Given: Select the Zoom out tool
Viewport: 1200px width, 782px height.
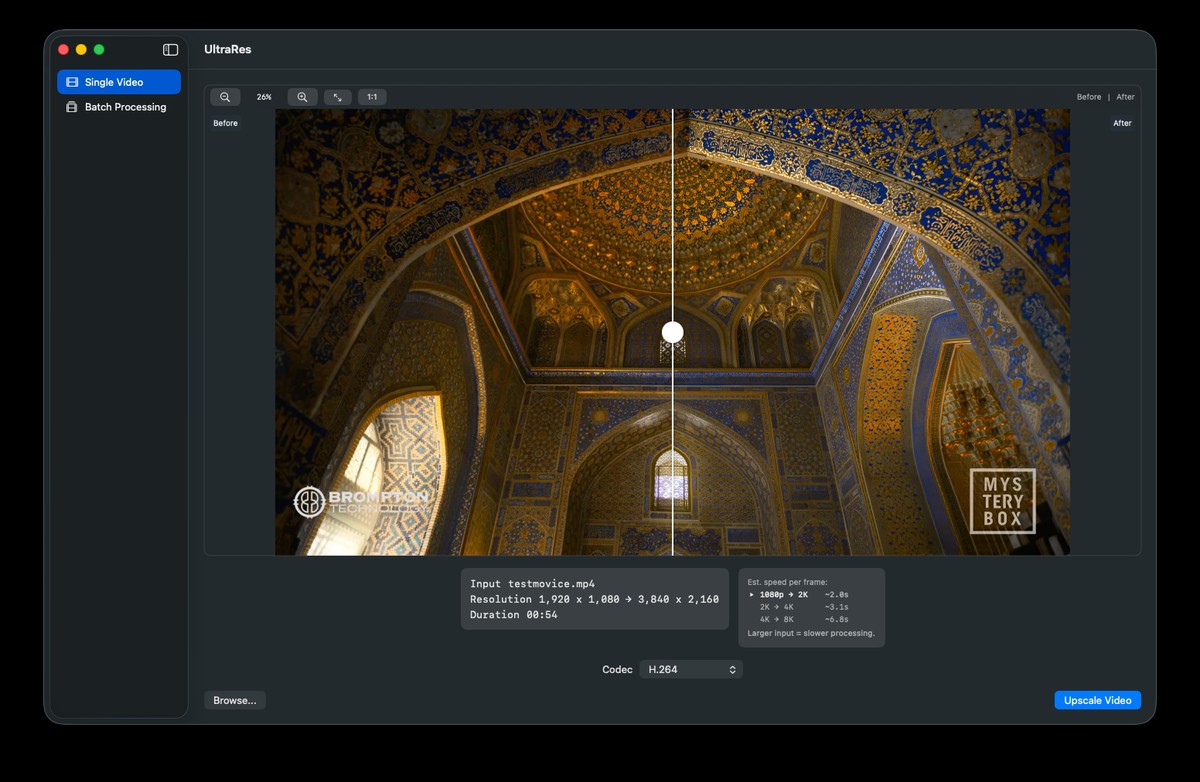Looking at the screenshot, I should click(225, 96).
